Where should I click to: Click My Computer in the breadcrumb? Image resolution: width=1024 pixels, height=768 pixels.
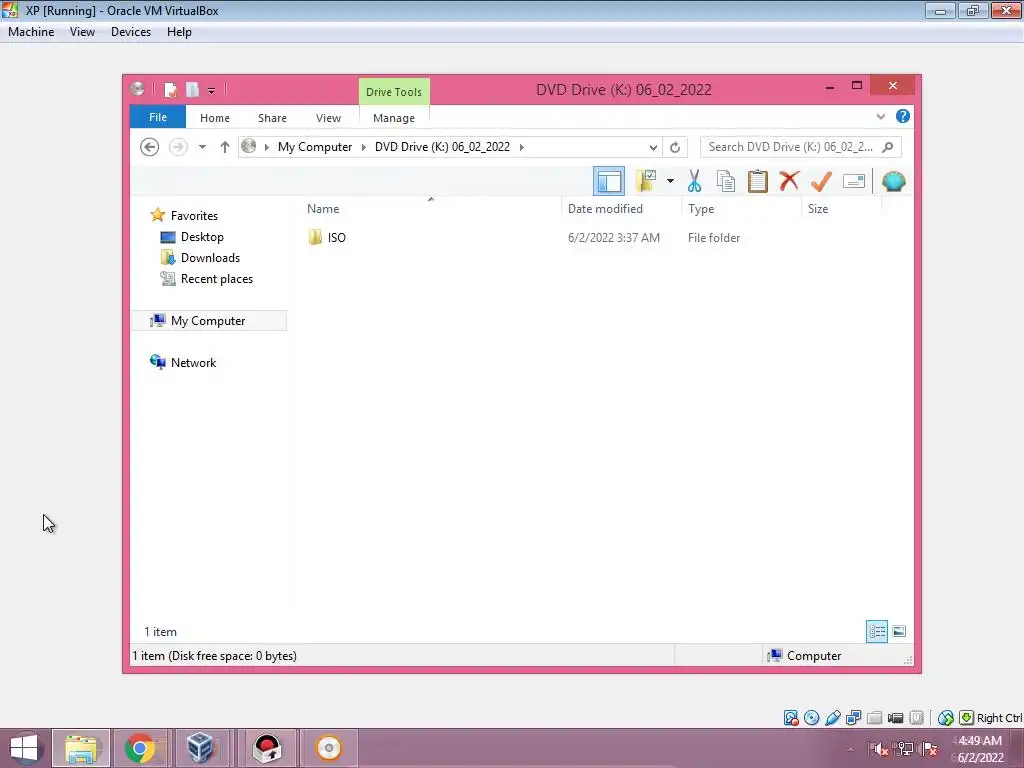click(315, 147)
